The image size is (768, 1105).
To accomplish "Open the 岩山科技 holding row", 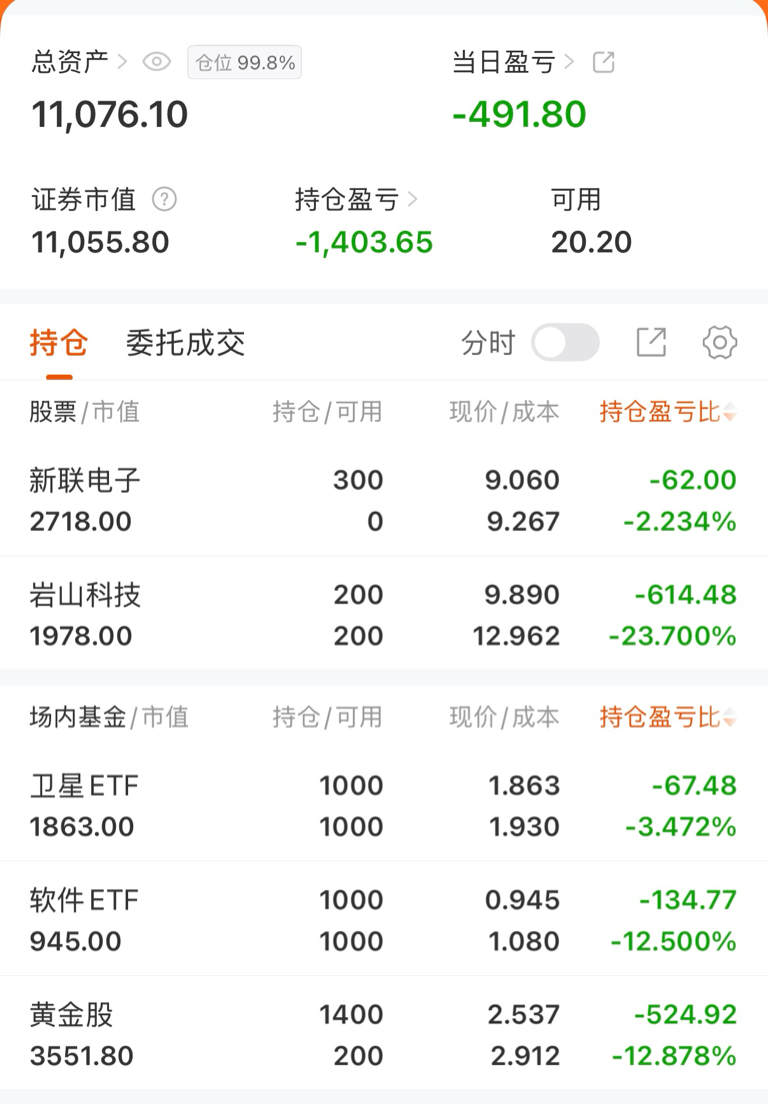I will (x=384, y=615).
